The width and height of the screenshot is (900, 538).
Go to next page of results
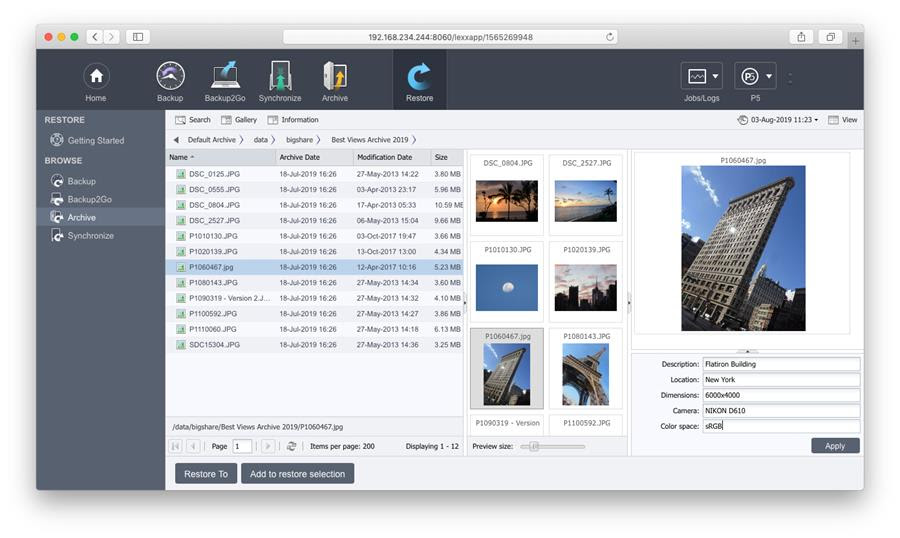tap(267, 446)
